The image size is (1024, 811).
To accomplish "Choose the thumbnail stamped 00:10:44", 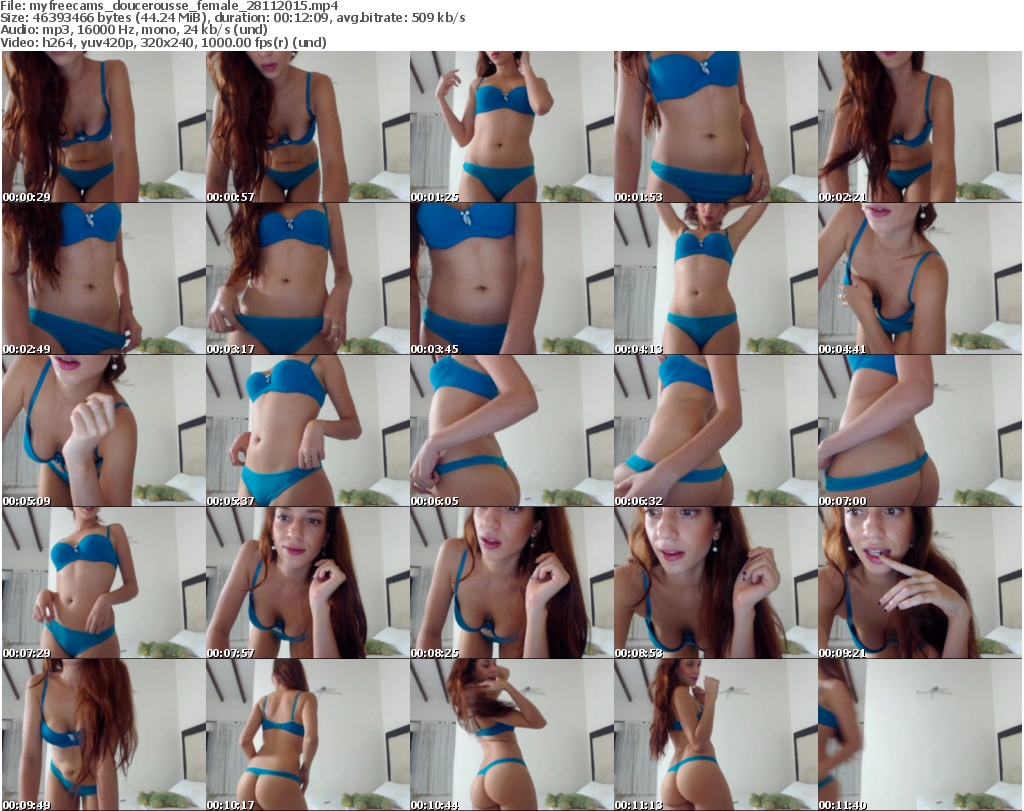I will 511,735.
